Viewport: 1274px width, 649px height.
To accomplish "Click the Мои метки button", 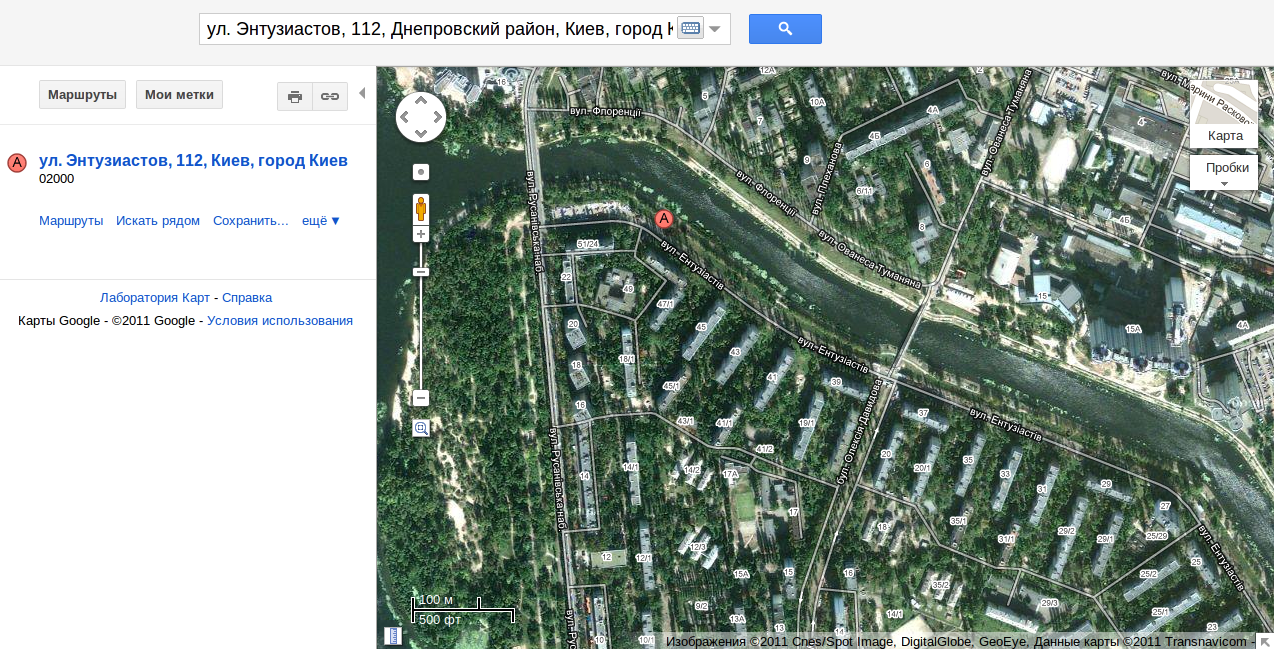I will tap(179, 95).
